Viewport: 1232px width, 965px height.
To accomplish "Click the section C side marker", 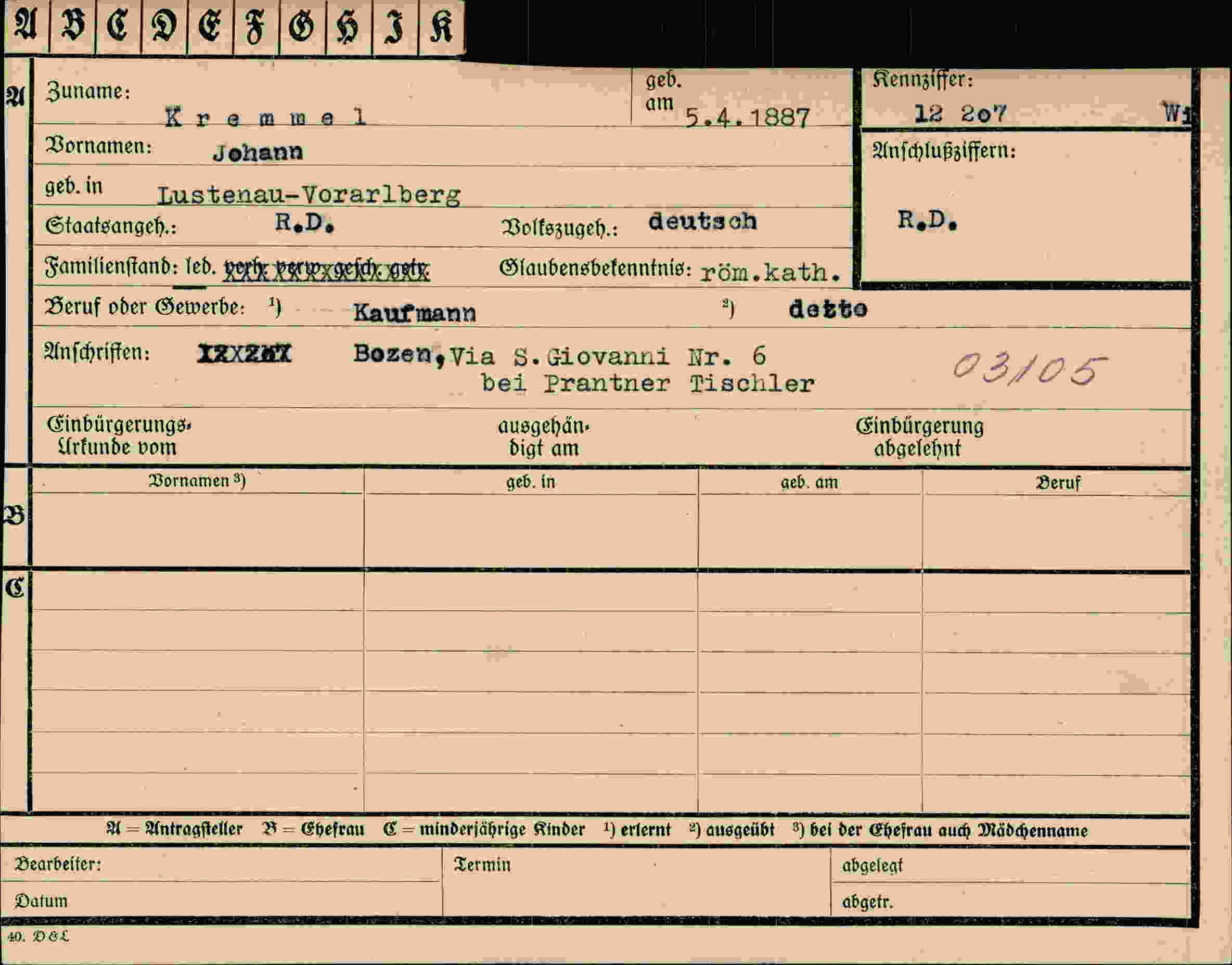I will pos(15,588).
